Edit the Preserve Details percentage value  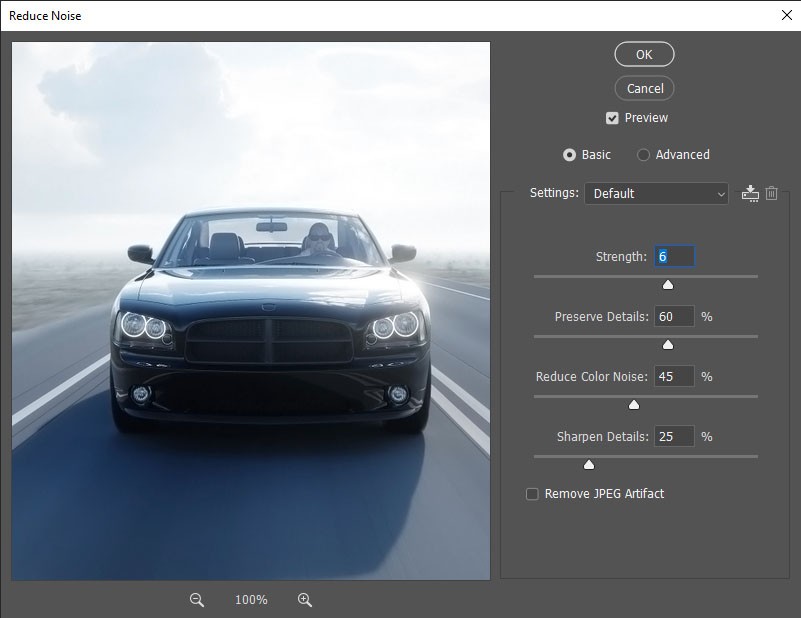pyautogui.click(x=674, y=316)
